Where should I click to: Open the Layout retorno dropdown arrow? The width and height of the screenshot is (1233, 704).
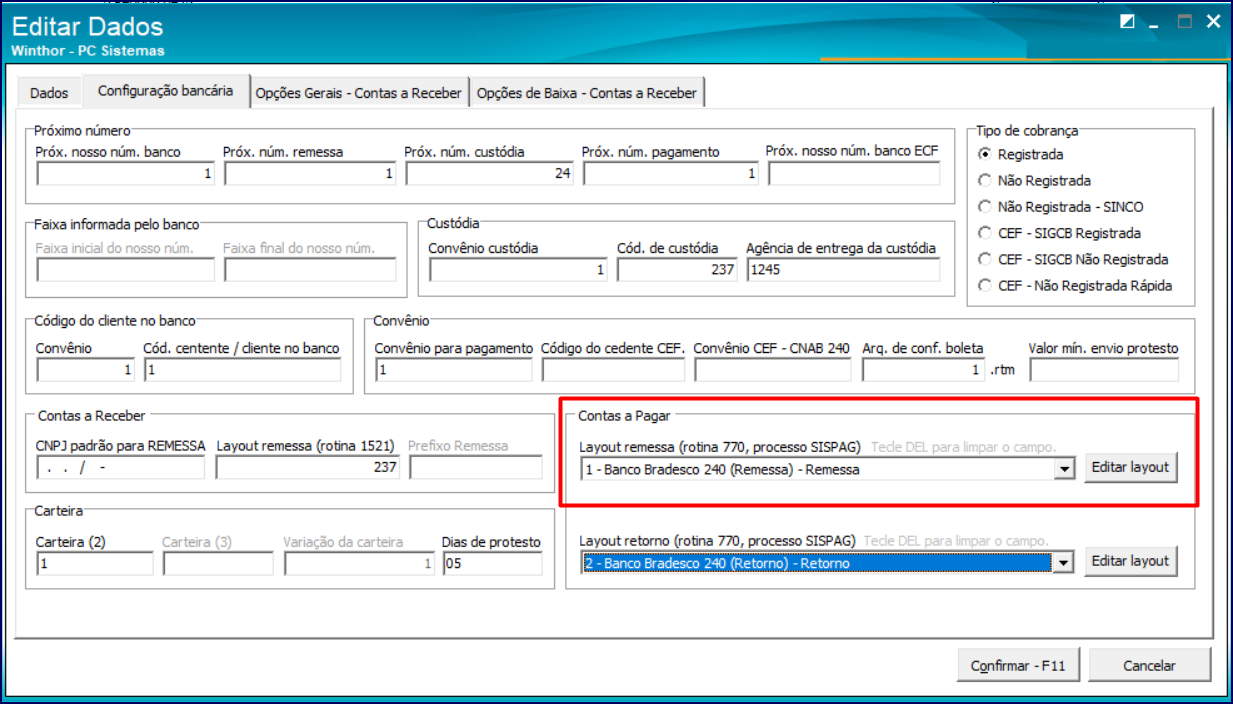click(x=1064, y=563)
